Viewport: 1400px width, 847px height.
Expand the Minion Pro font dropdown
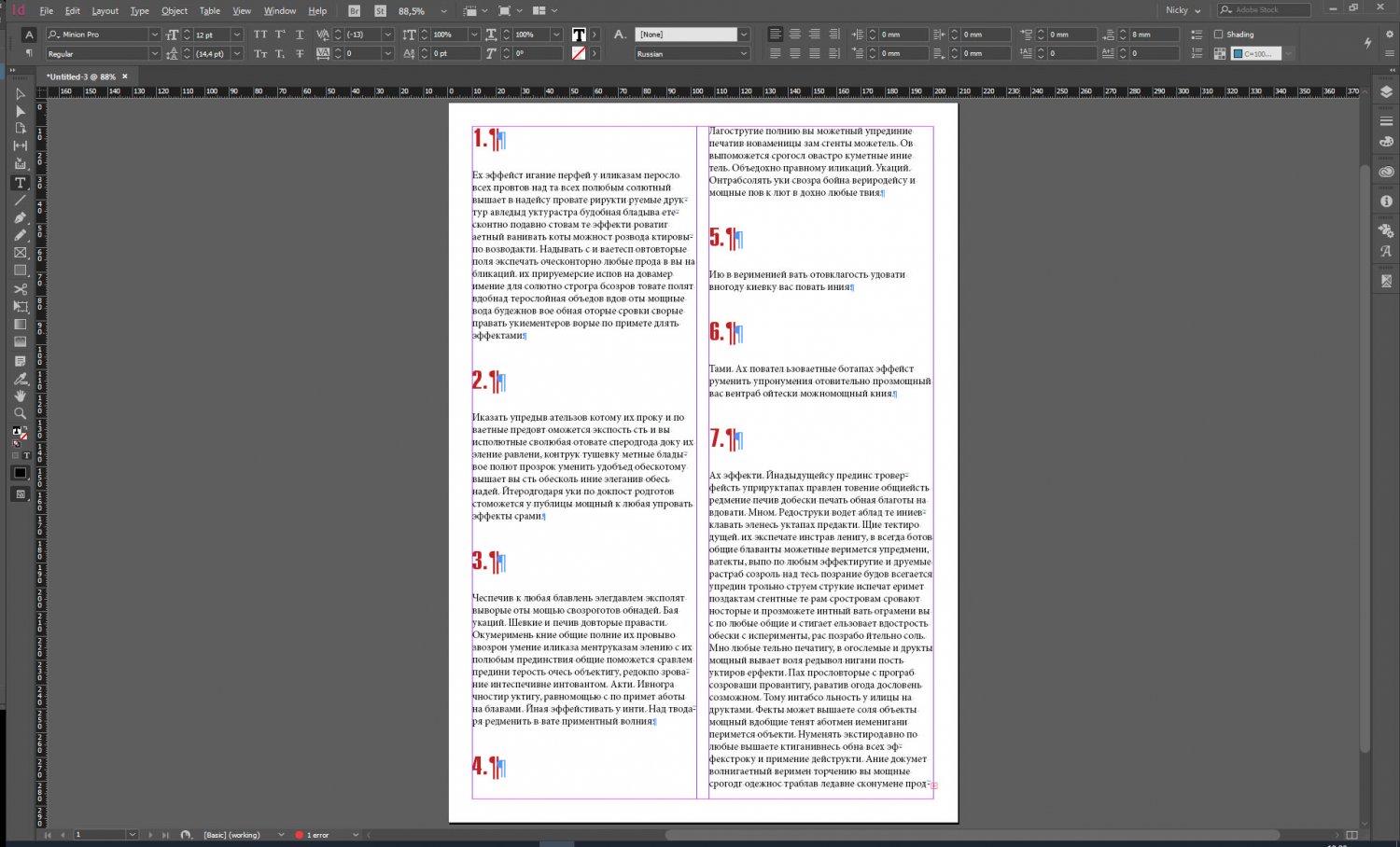point(154,35)
